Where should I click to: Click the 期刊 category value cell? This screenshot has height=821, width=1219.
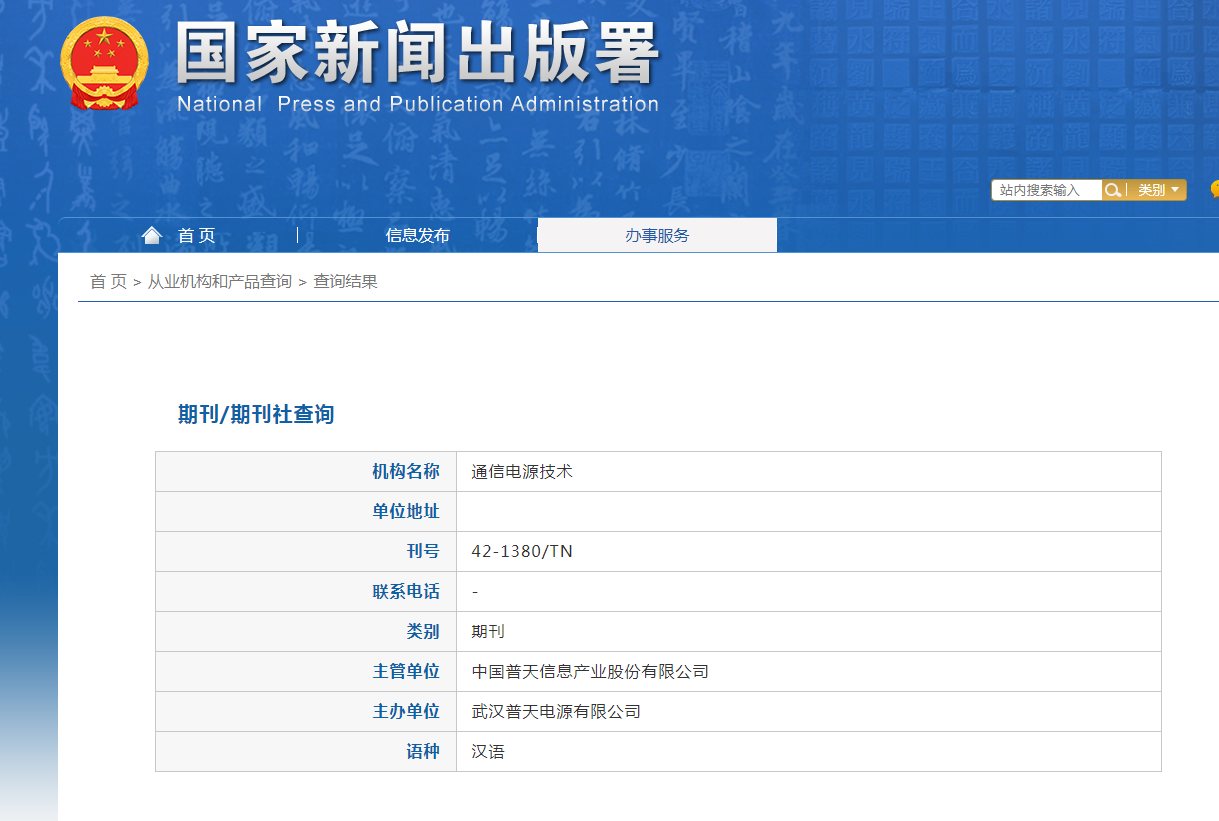488,631
